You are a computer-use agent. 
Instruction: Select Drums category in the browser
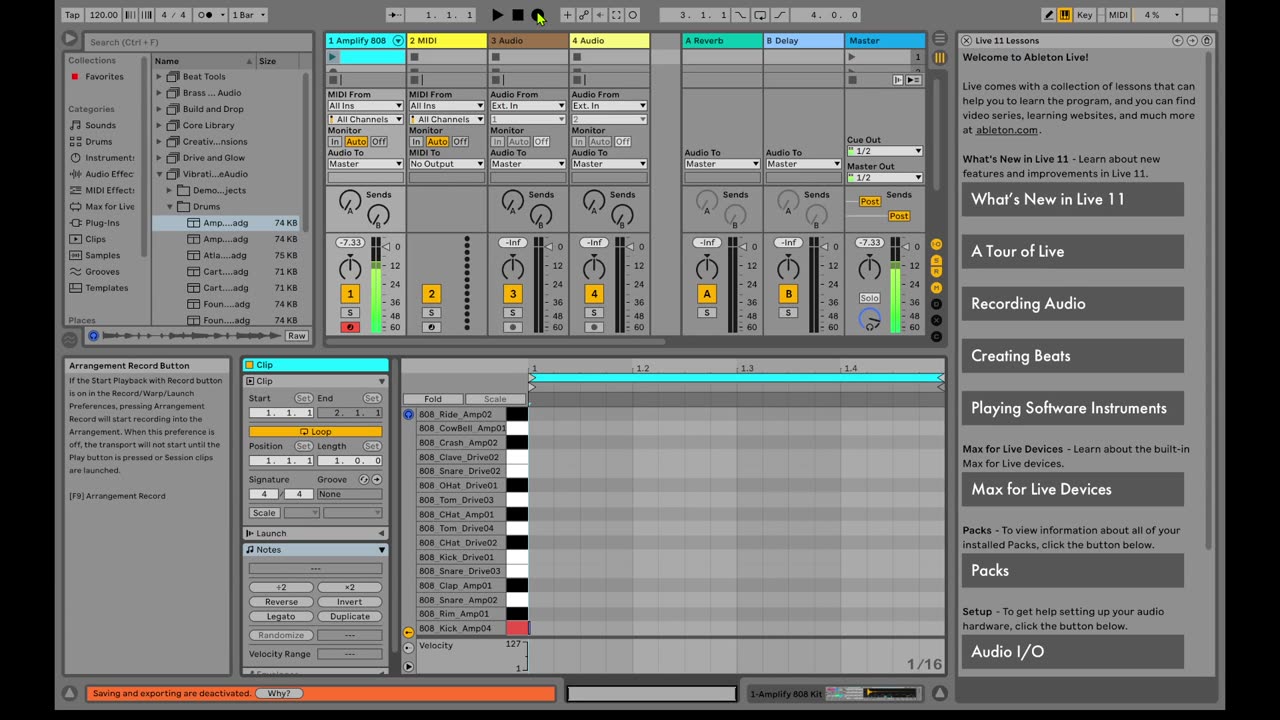pos(98,142)
